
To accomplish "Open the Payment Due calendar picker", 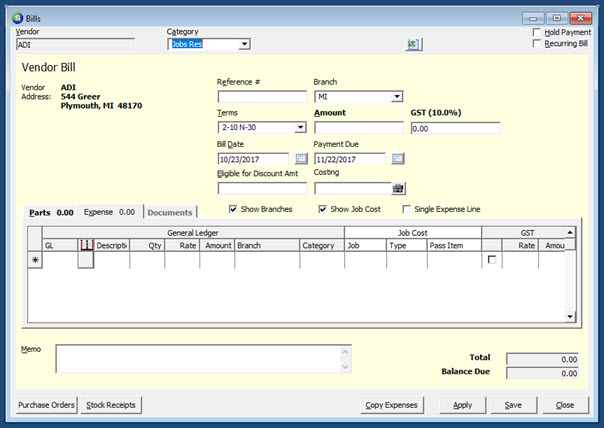I will (x=397, y=158).
